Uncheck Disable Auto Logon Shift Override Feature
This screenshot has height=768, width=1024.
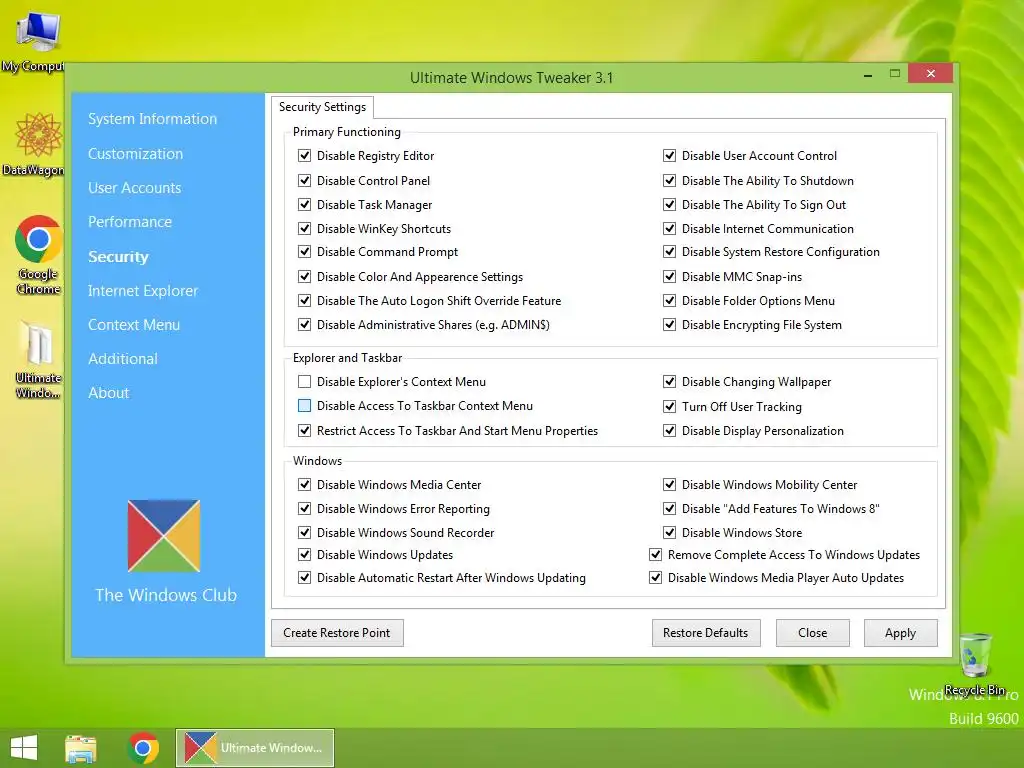pos(304,300)
